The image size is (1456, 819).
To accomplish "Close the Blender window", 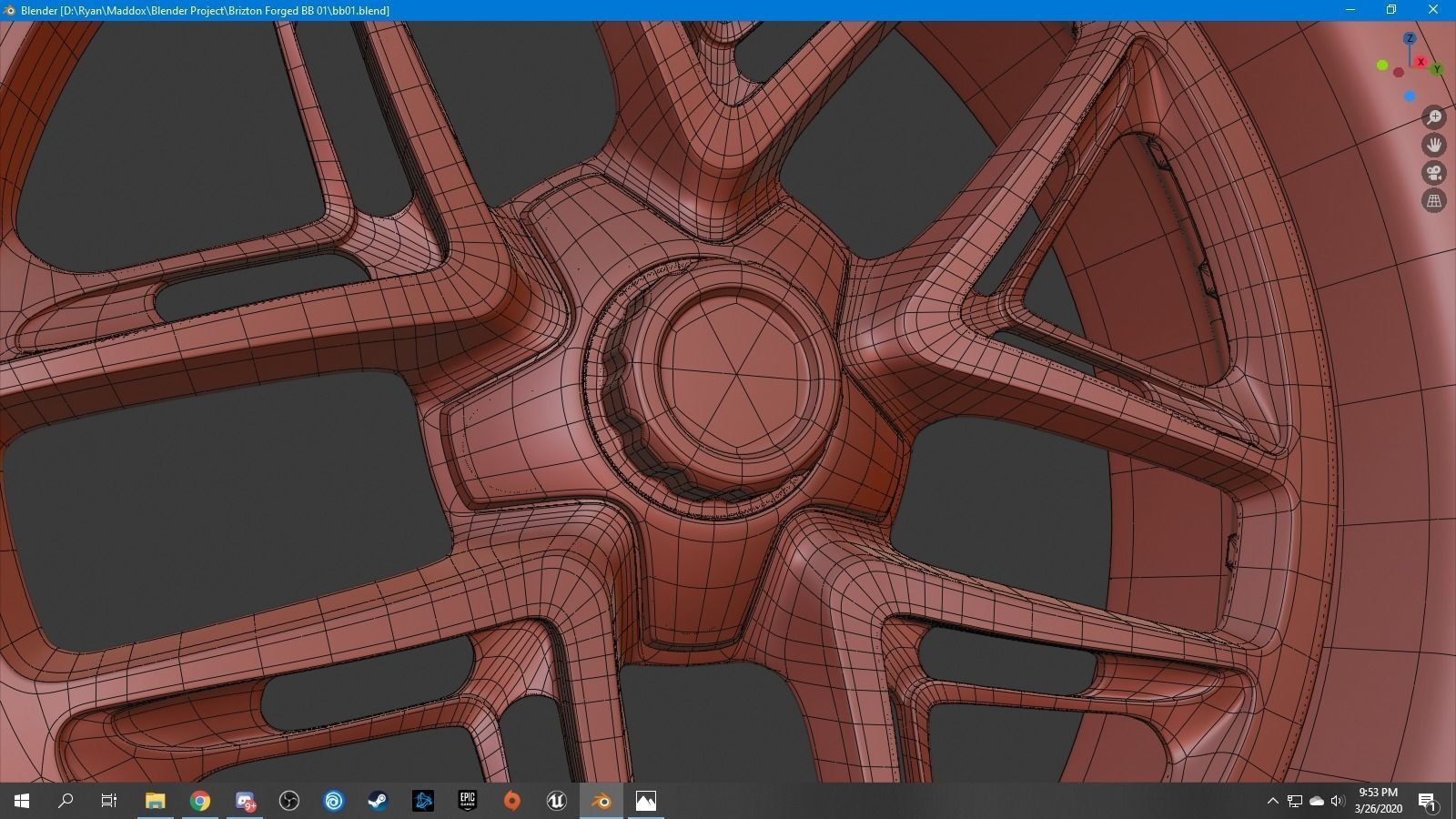I will 1434,10.
